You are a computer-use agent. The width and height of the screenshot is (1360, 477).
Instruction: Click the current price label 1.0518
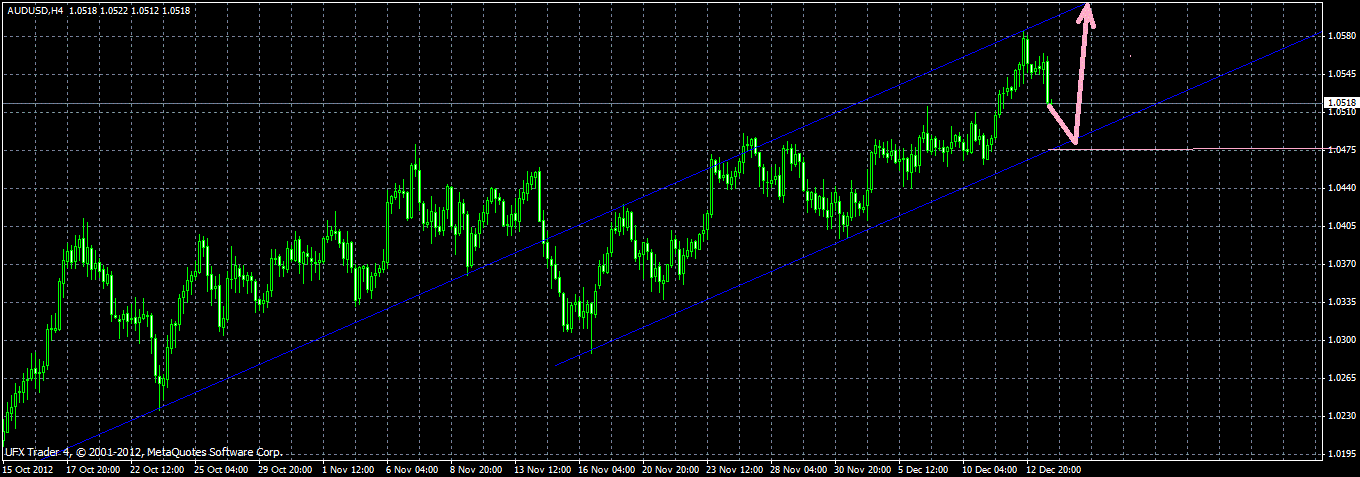[1341, 102]
